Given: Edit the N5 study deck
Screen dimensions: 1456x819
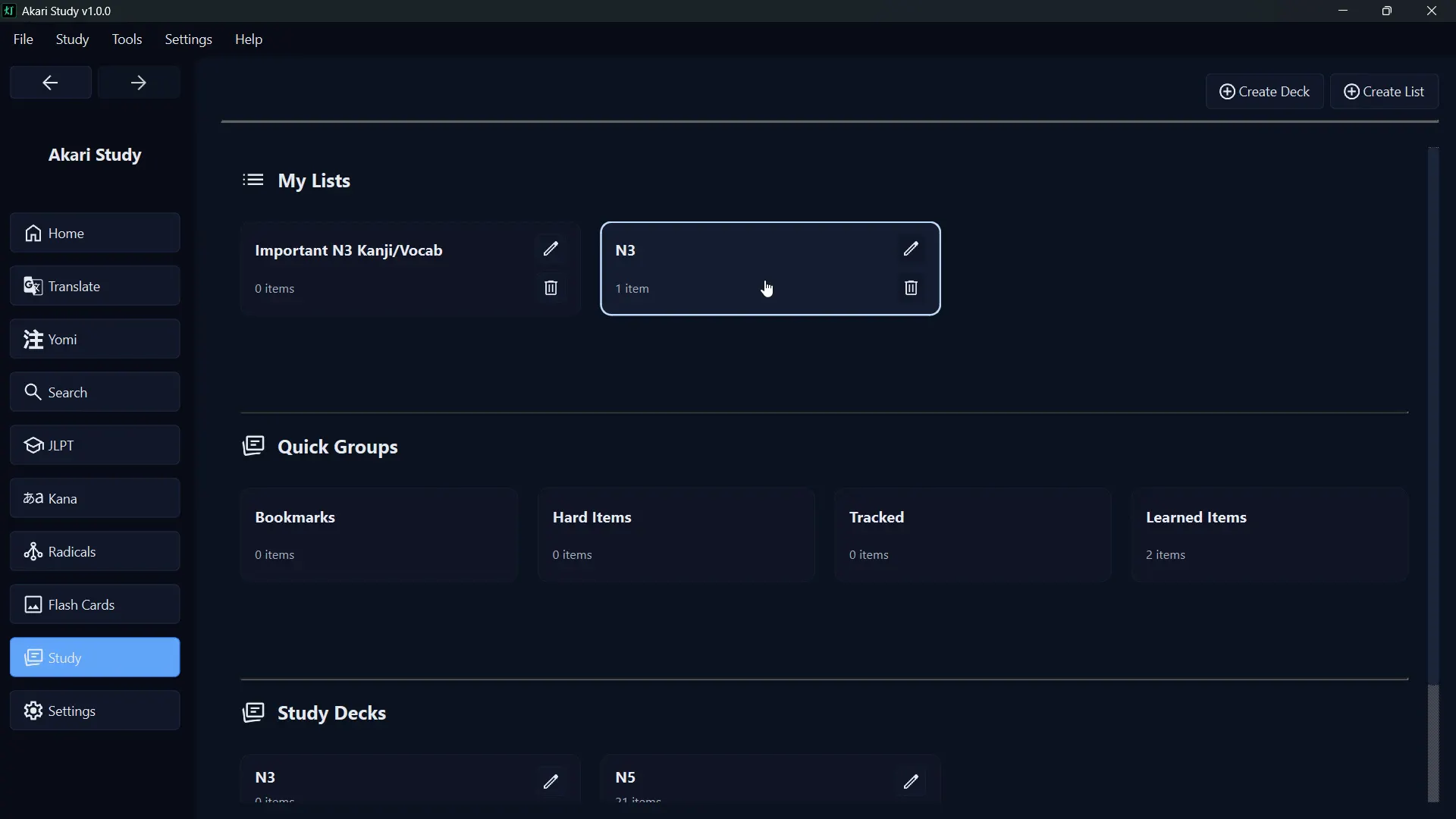Looking at the screenshot, I should click(x=911, y=782).
